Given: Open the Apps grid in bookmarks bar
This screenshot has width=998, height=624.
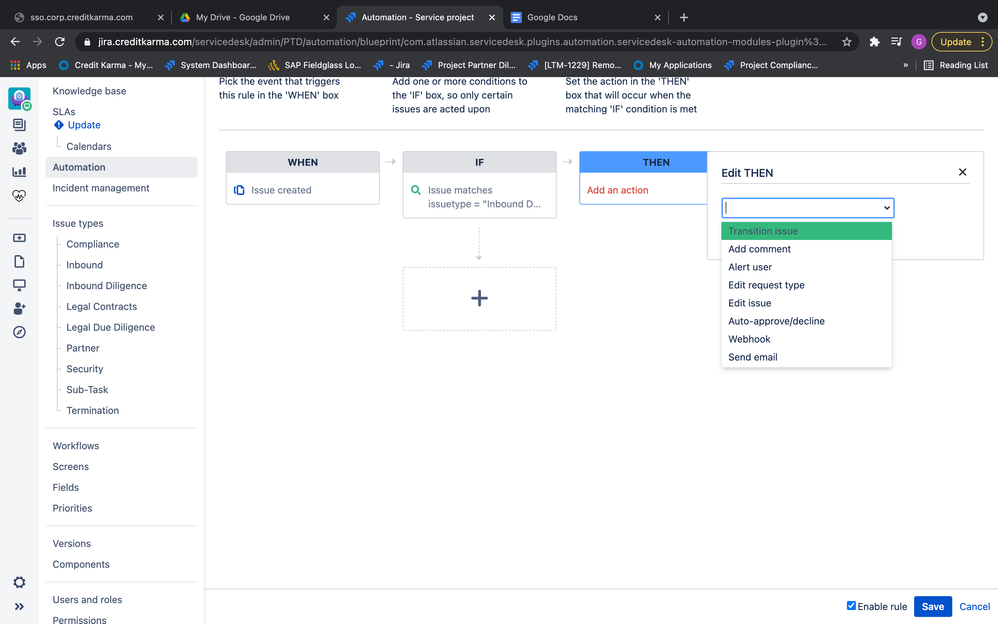Looking at the screenshot, I should click(x=28, y=65).
